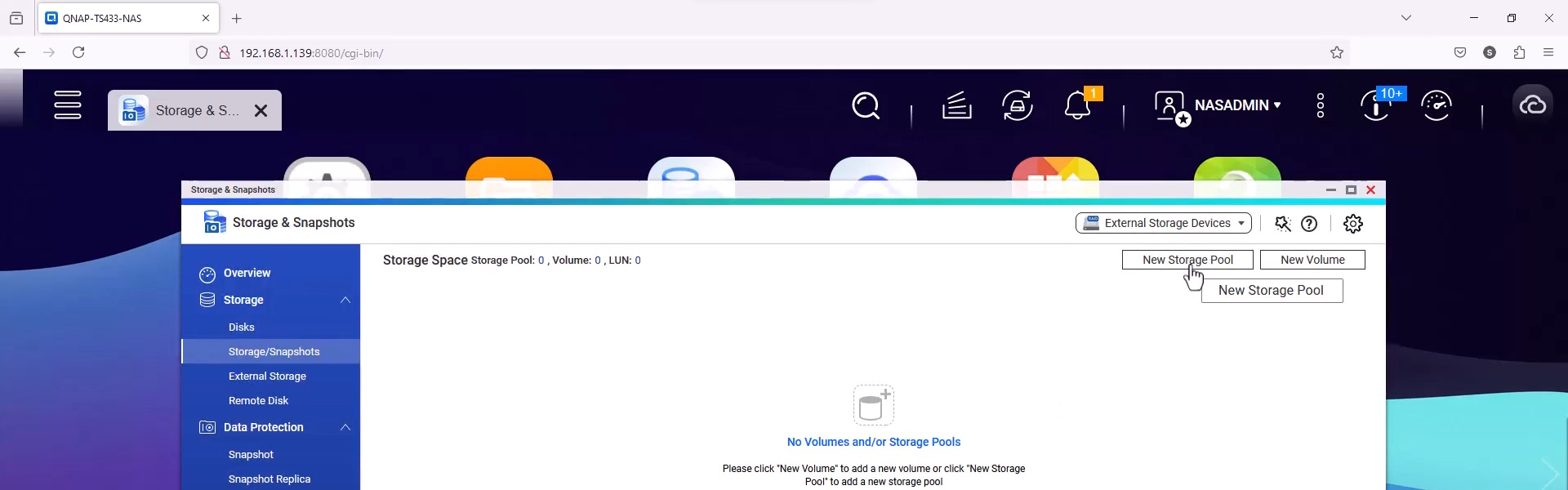Click the browser back arrow
Screen dimensions: 1568x490
pyautogui.click(x=20, y=52)
